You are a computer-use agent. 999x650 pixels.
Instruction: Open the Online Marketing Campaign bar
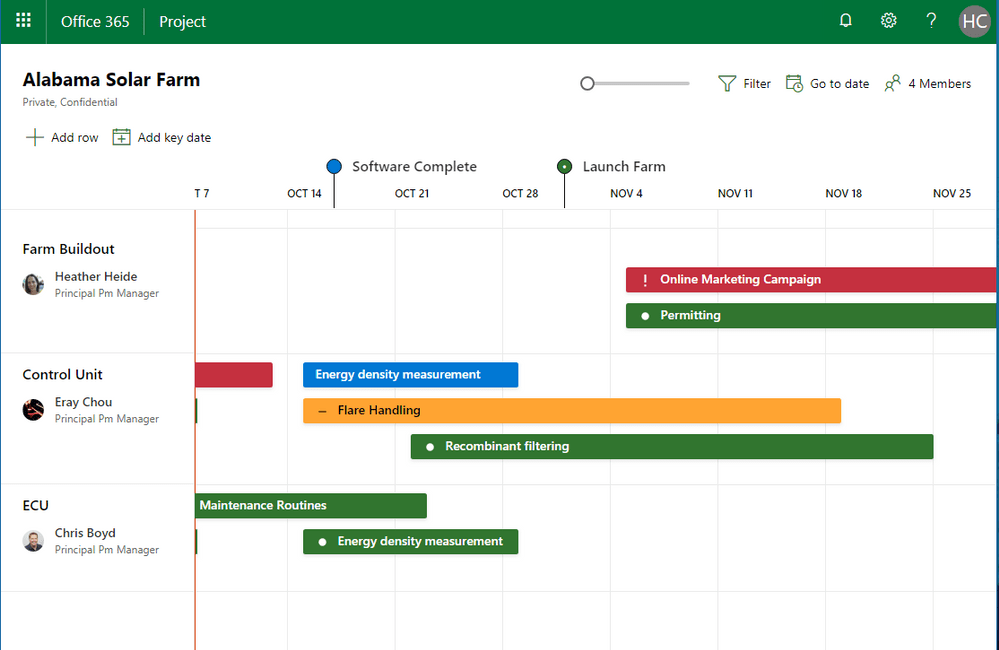point(810,280)
